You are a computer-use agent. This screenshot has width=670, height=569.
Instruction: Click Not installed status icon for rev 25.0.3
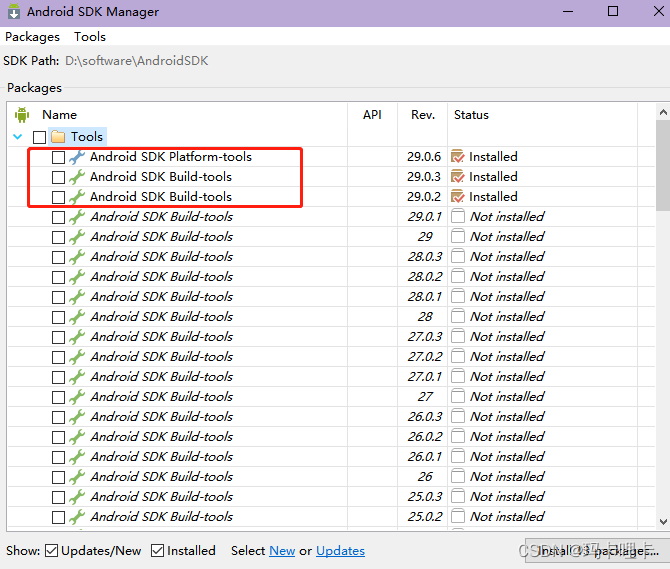pyautogui.click(x=458, y=496)
